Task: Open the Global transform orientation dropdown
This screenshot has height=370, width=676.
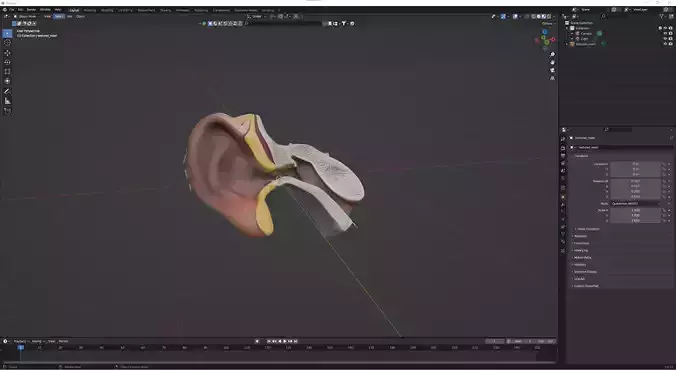Action: click(x=257, y=16)
